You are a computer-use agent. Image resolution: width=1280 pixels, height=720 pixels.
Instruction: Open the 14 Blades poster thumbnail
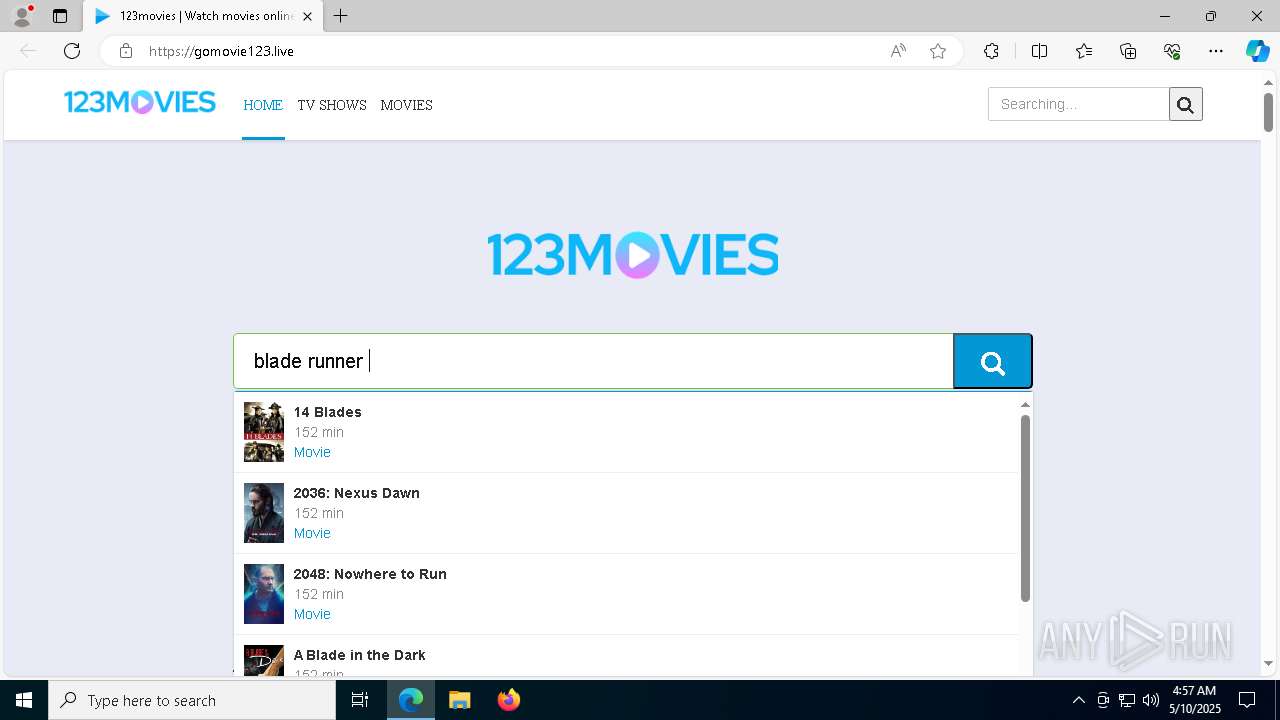point(264,432)
